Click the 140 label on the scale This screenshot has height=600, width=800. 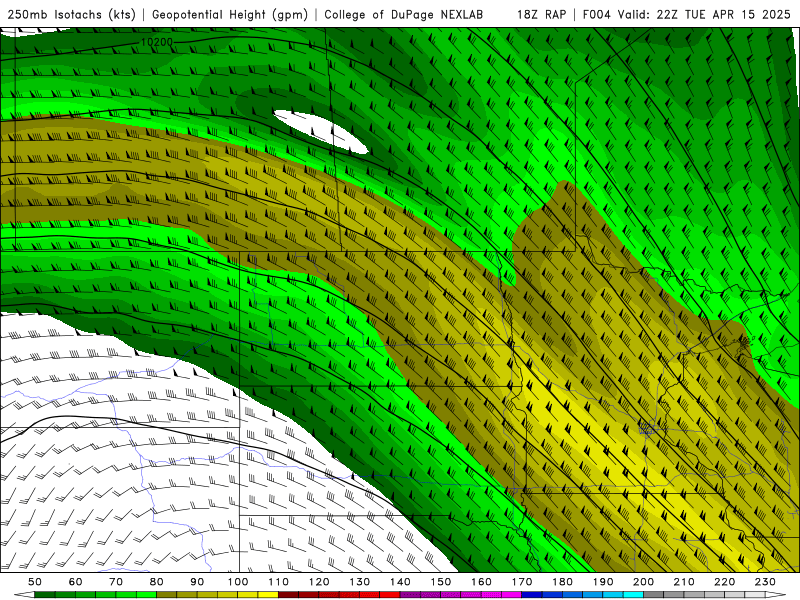tap(401, 582)
